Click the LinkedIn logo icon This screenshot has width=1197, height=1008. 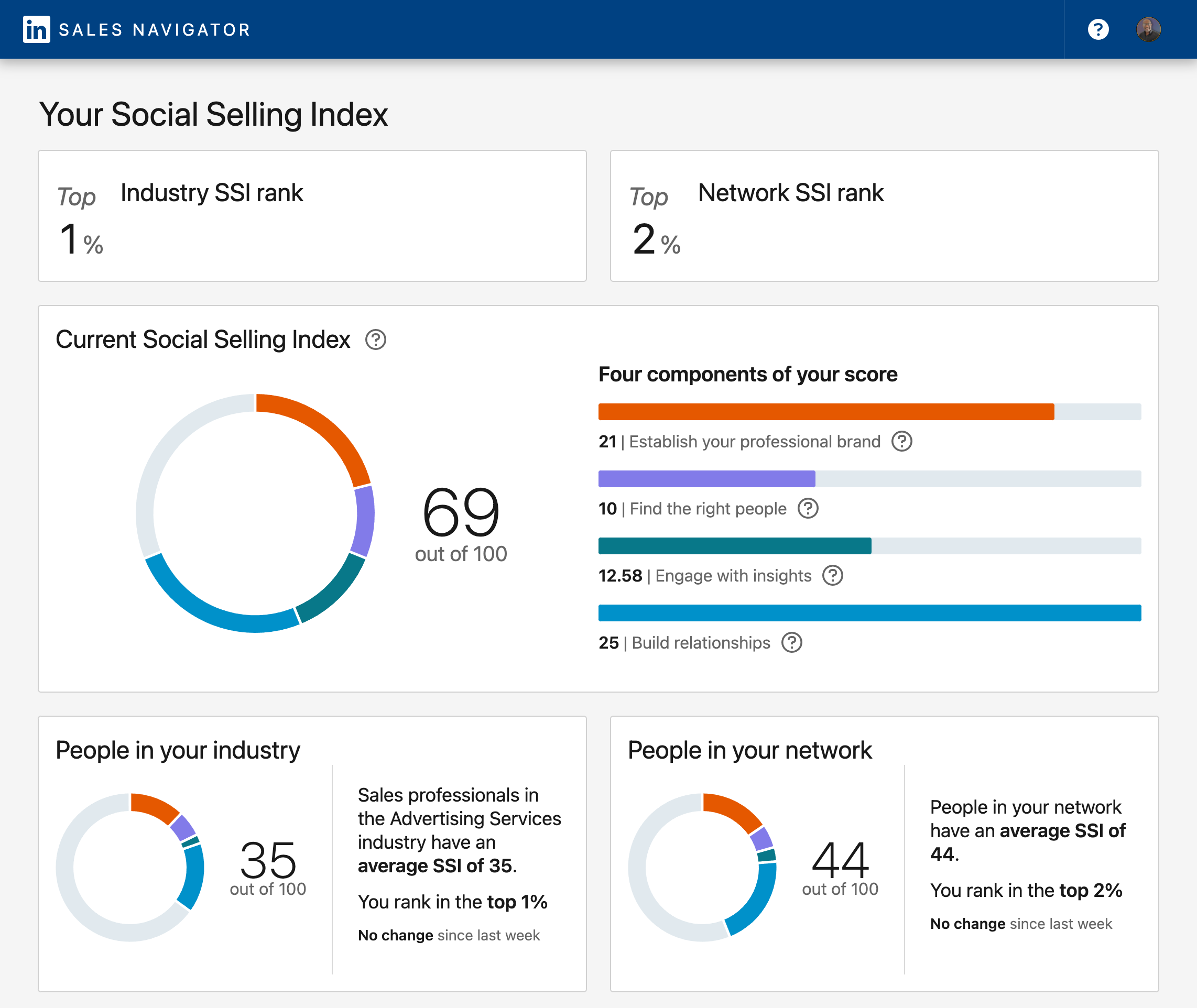click(37, 29)
